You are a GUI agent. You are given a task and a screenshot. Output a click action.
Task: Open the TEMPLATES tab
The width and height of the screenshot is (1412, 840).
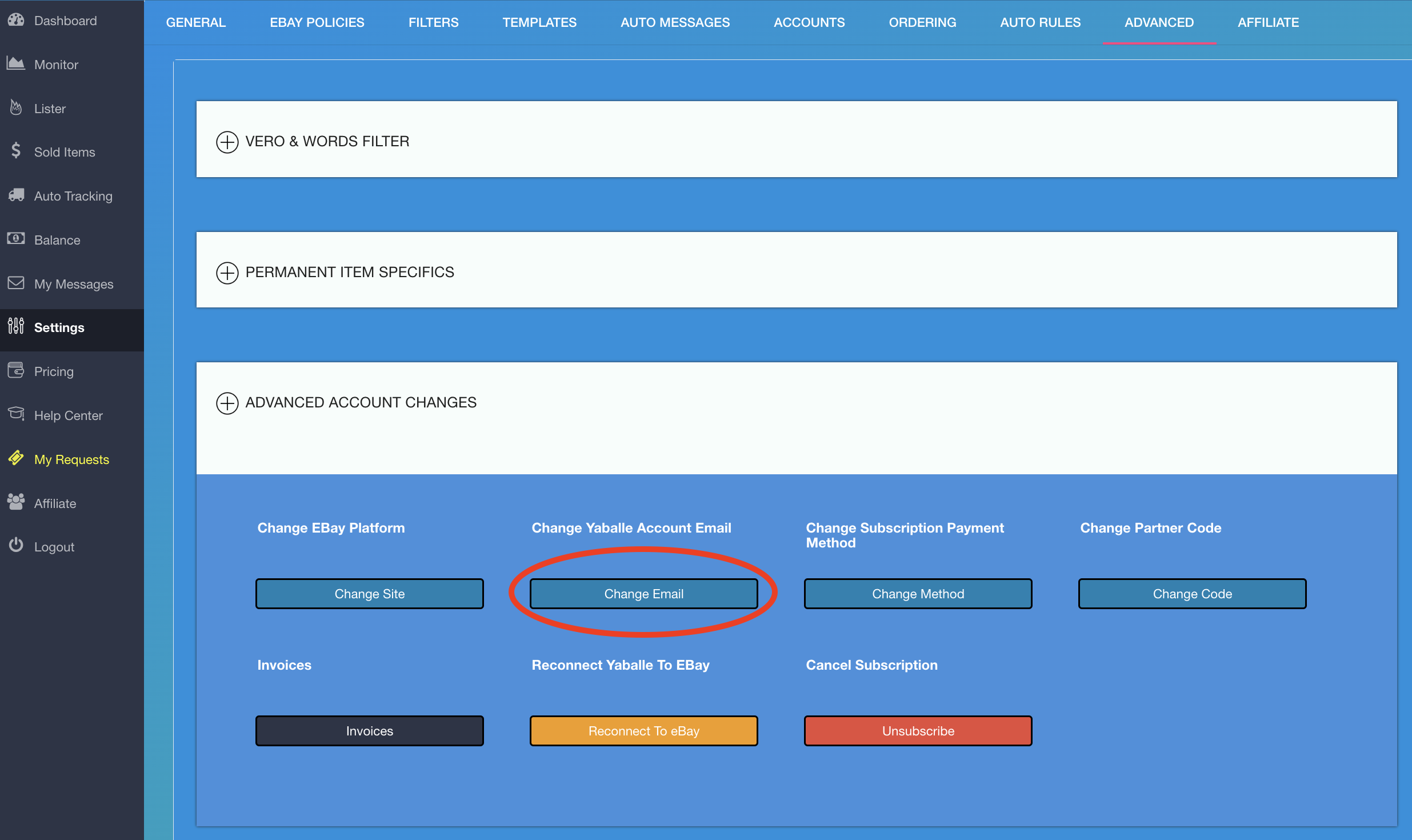click(539, 22)
